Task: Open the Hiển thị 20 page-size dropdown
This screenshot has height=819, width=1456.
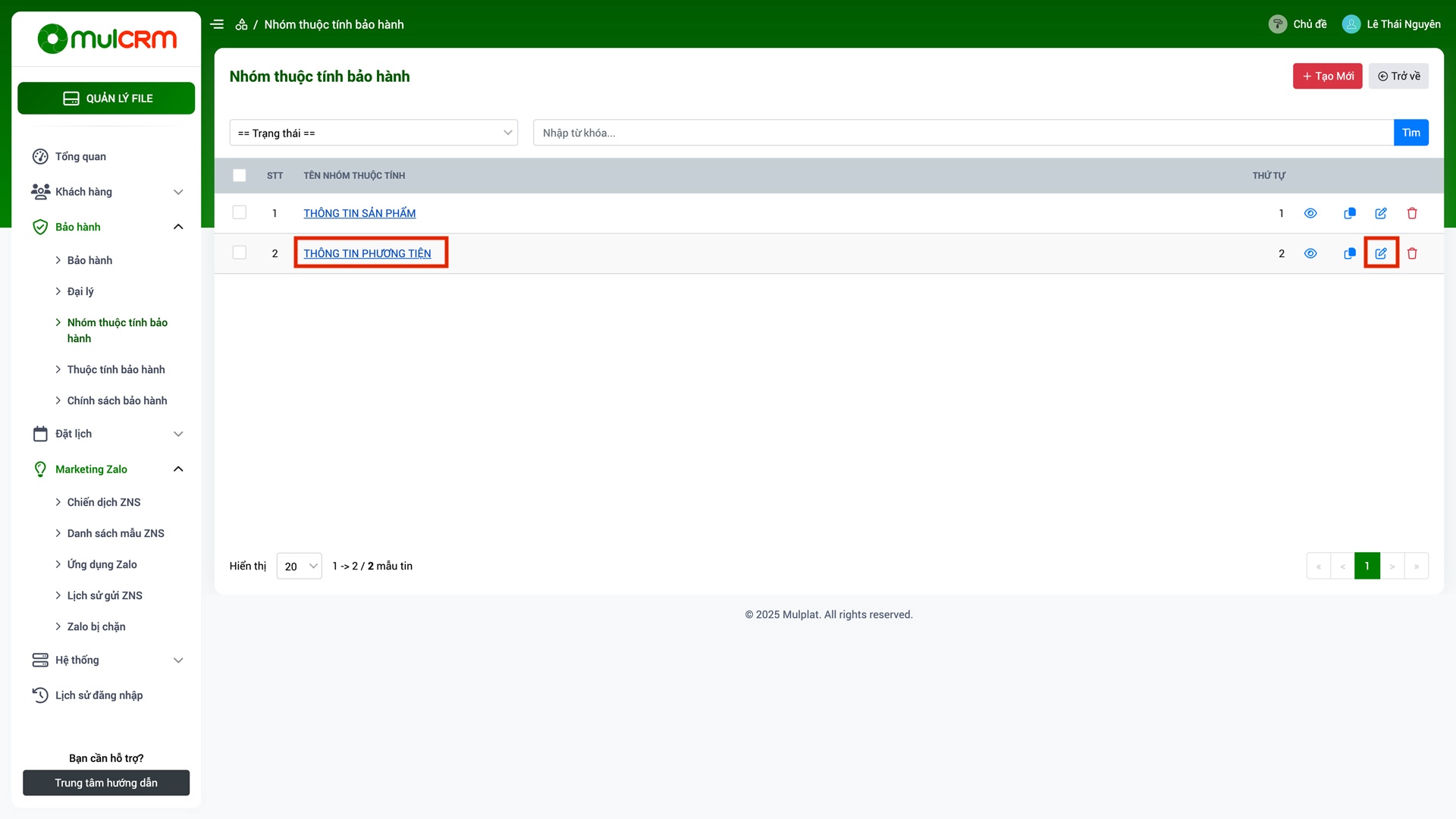Action: click(x=300, y=566)
